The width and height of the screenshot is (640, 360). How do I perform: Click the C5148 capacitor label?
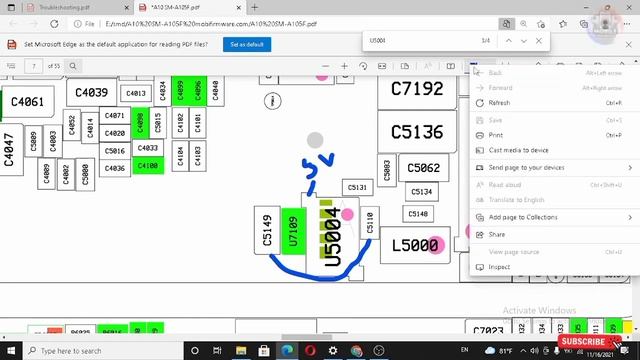click(x=418, y=214)
